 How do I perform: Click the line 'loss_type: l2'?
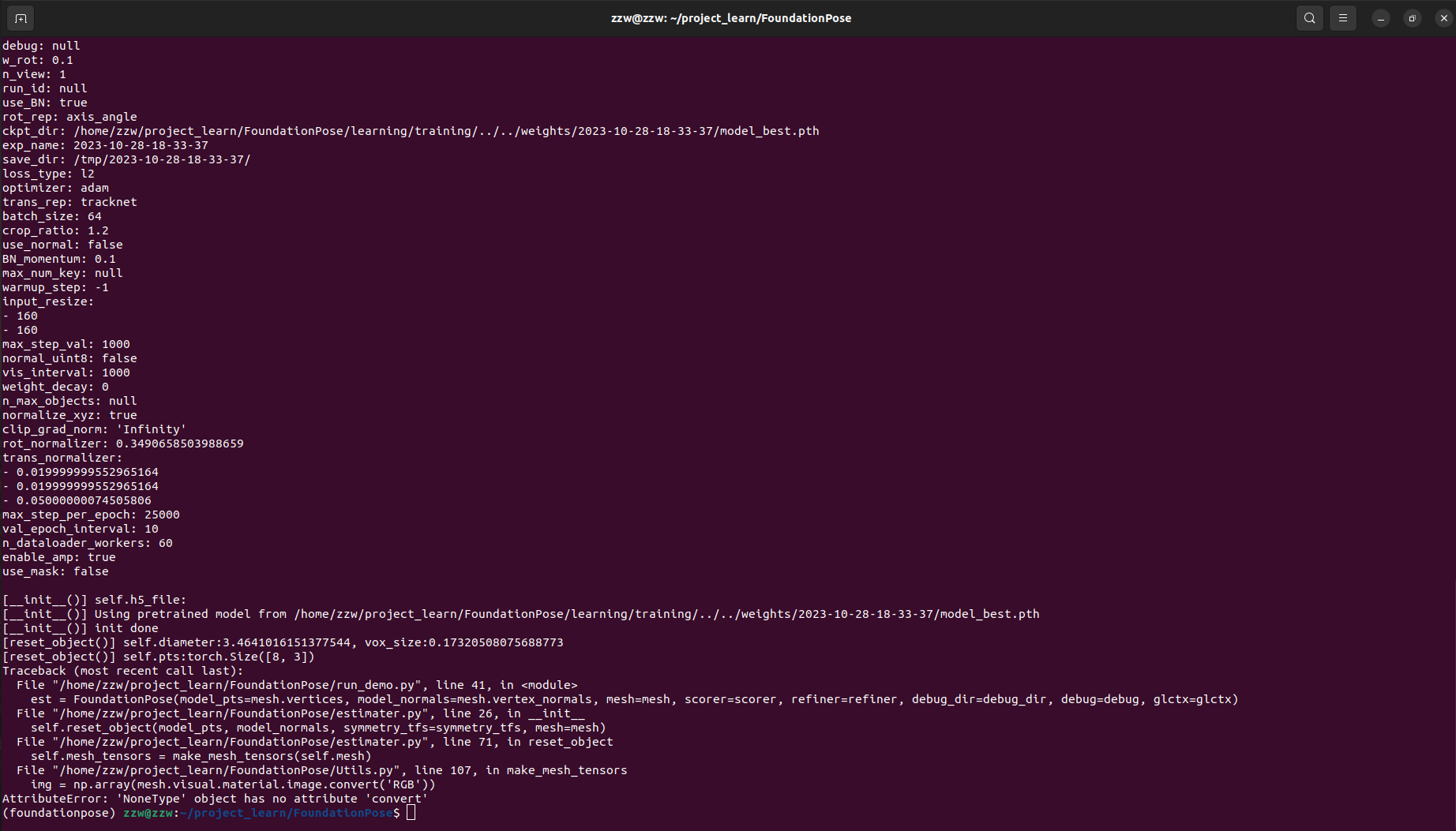48,174
